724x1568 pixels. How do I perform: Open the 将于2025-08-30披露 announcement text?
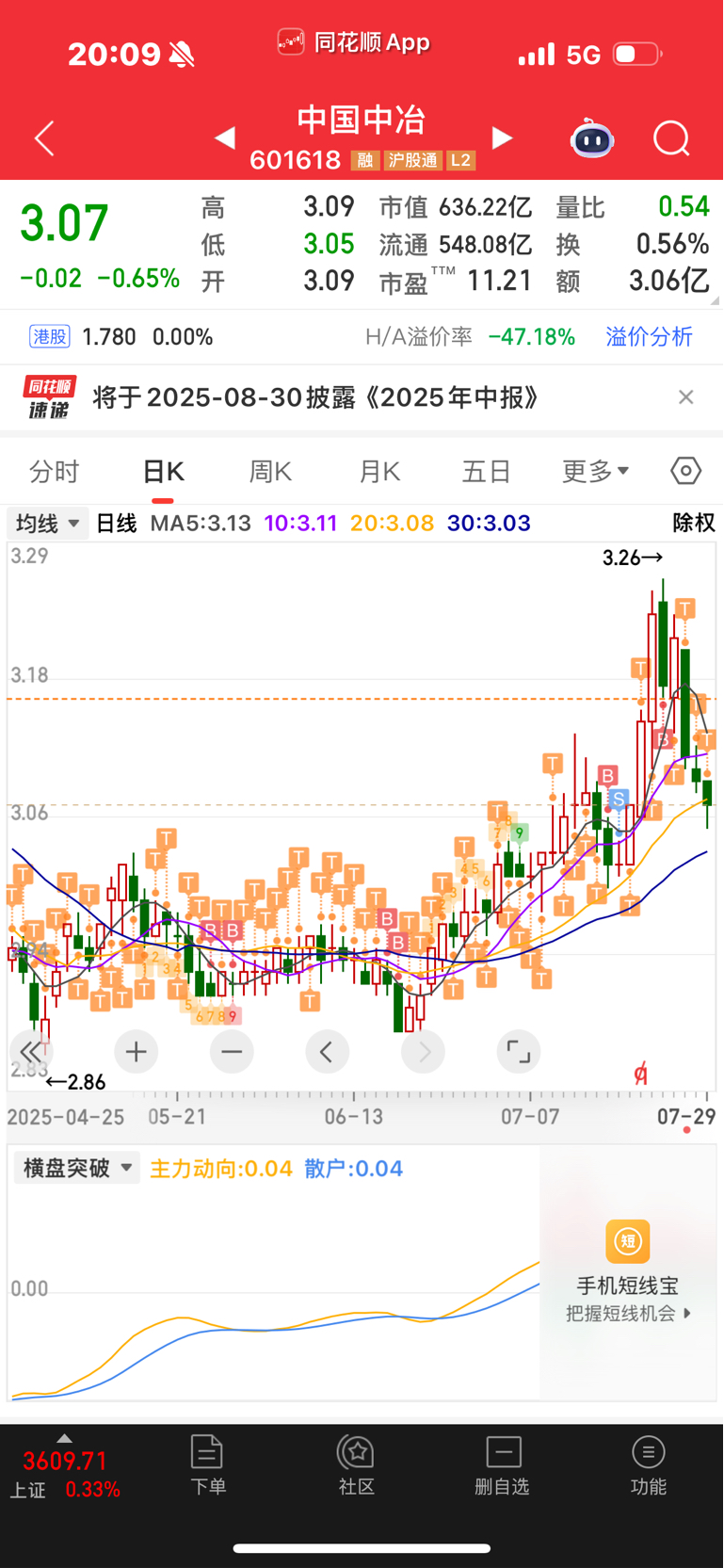pyautogui.click(x=316, y=397)
